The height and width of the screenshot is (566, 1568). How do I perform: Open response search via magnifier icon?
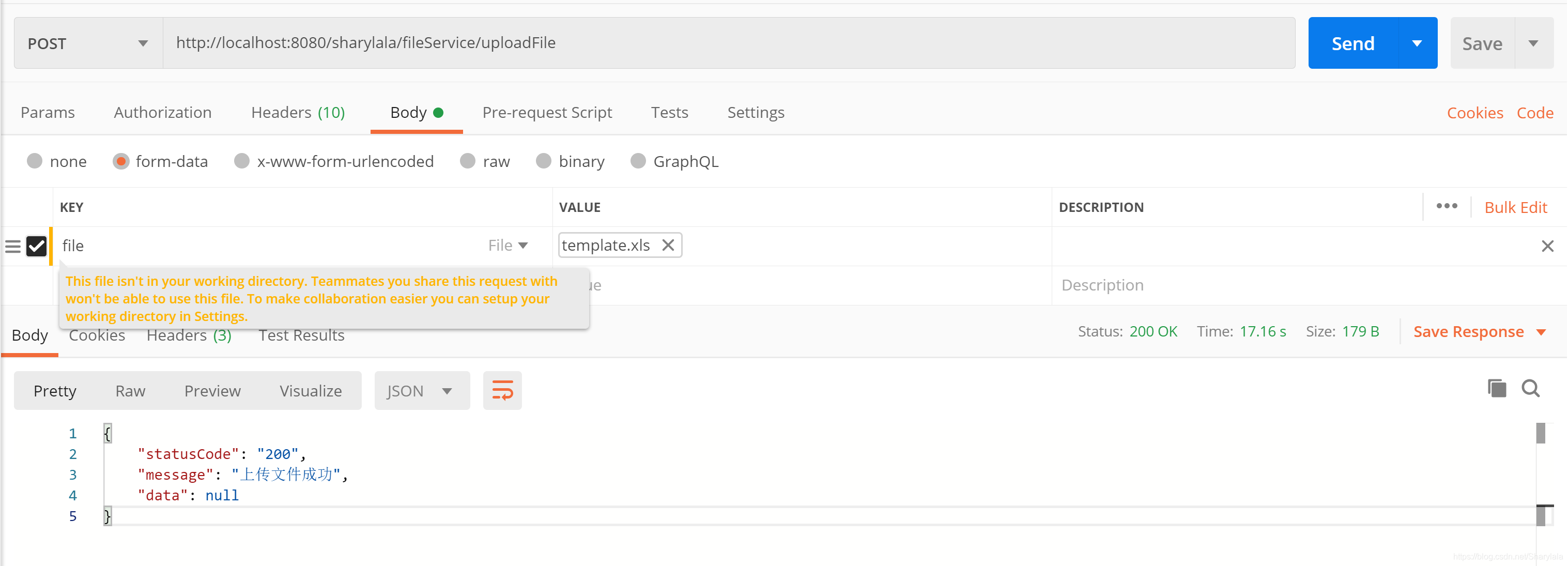coord(1530,388)
